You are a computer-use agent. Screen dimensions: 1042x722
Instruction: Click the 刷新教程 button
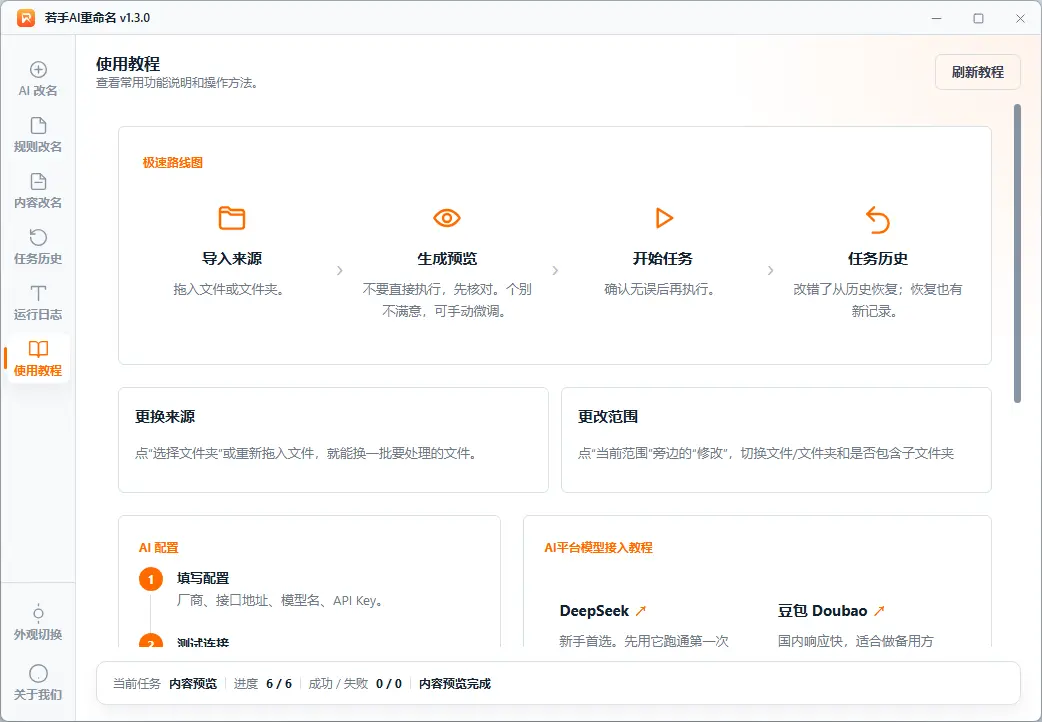tap(978, 72)
